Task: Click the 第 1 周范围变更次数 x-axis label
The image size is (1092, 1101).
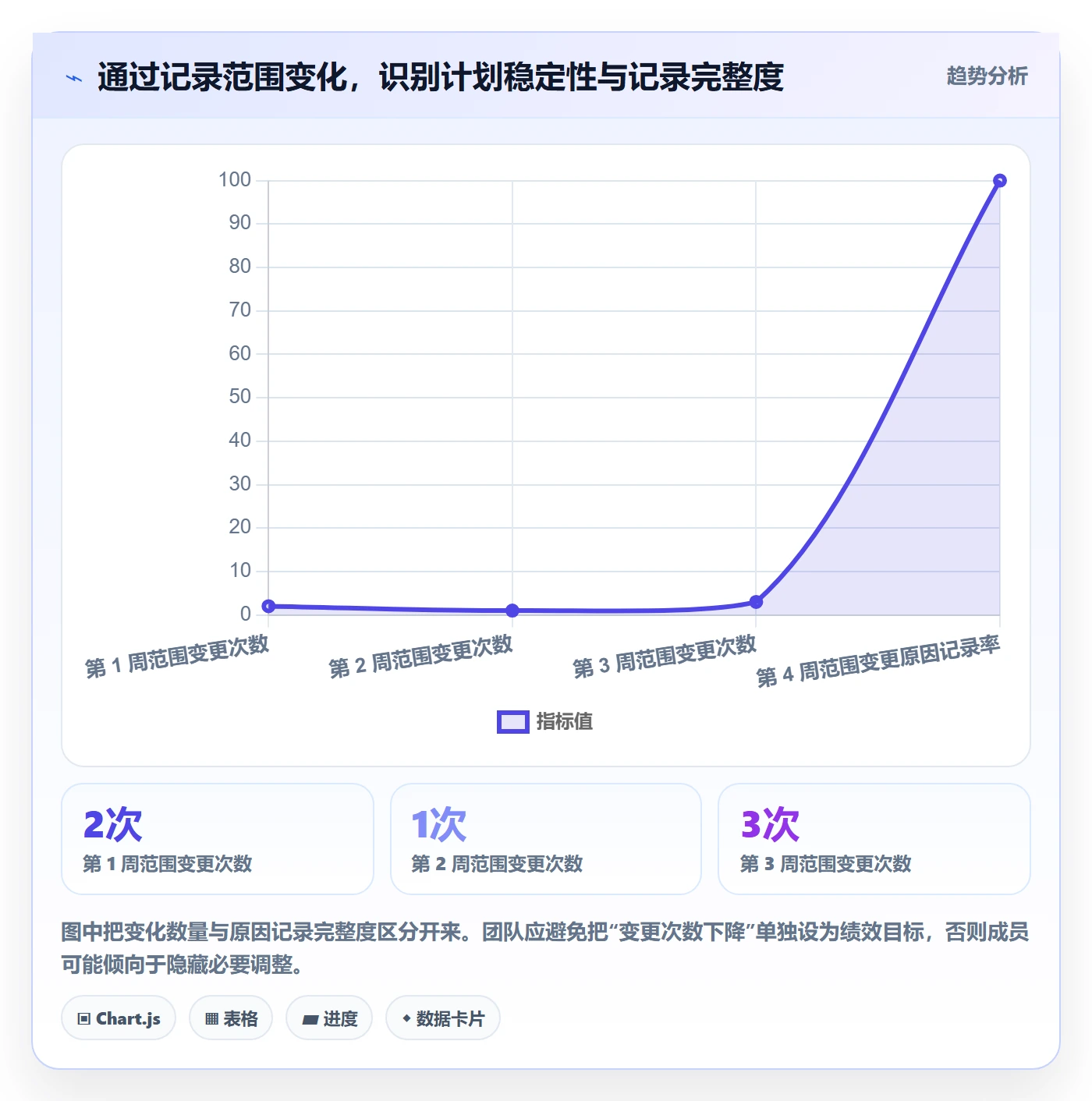Action: tap(177, 656)
